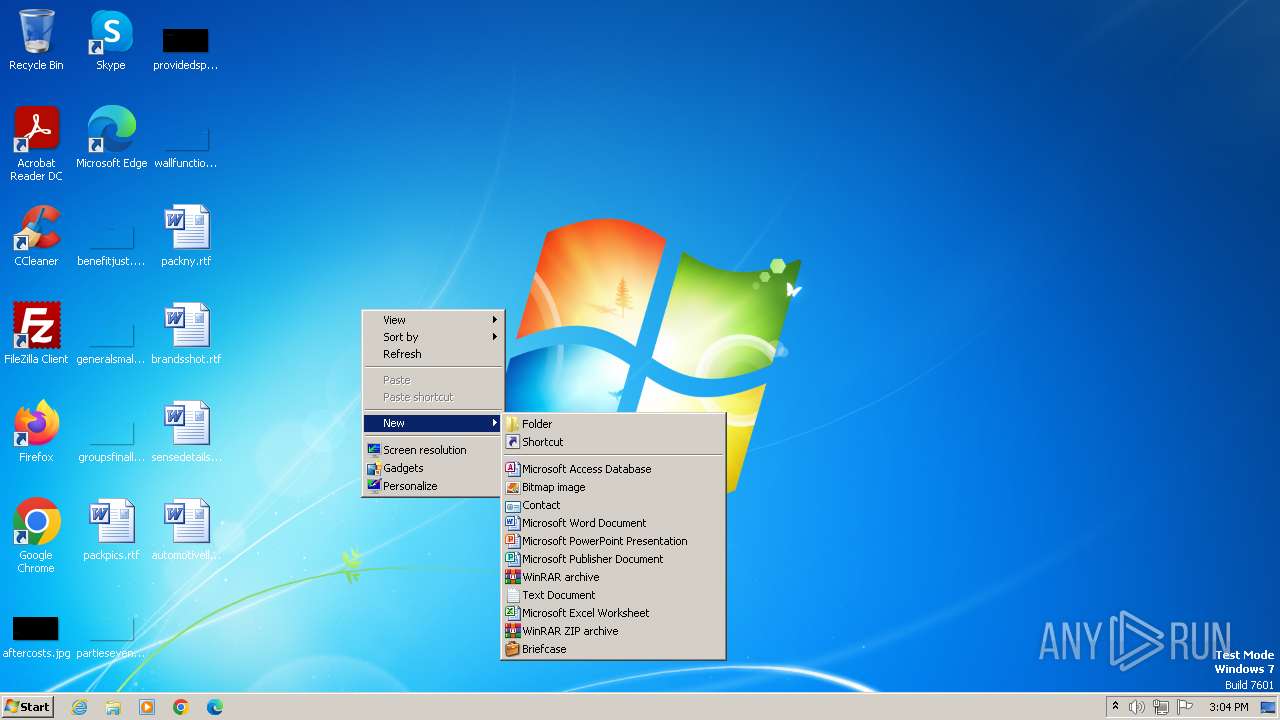Click the network tray icon
Image resolution: width=1280 pixels, height=720 pixels.
click(x=1161, y=707)
